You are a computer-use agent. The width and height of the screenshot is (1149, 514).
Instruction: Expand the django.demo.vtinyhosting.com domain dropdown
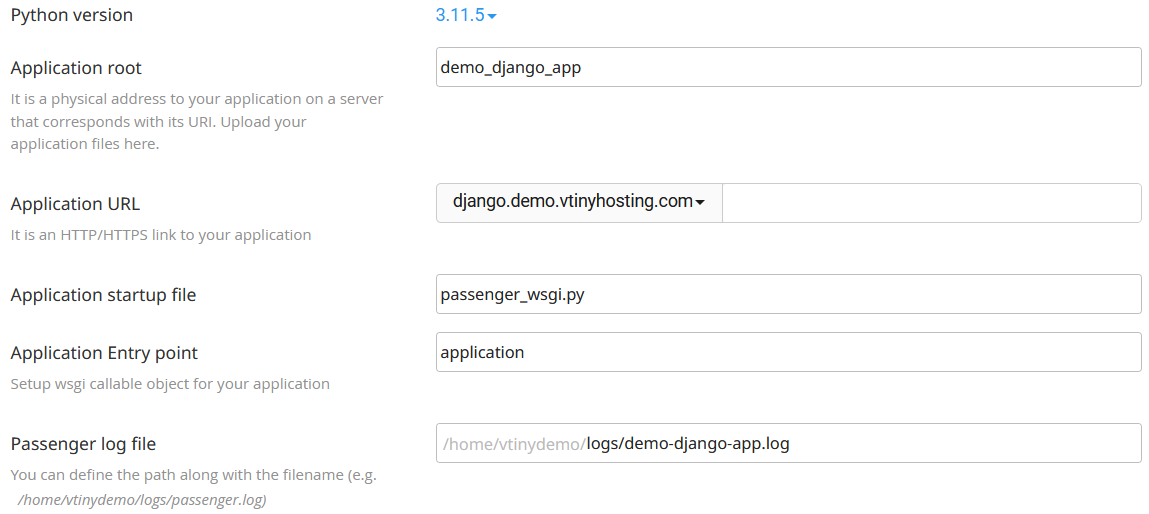point(579,202)
